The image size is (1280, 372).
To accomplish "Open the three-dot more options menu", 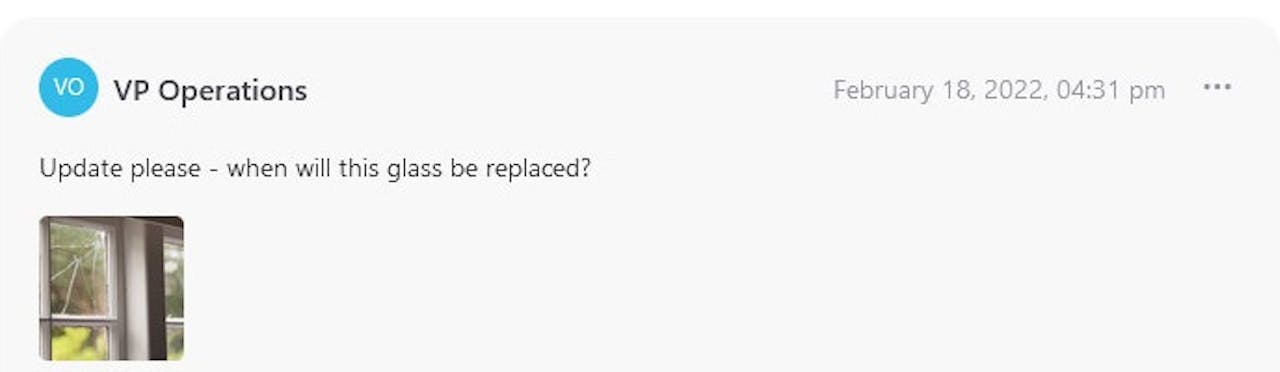I will pos(1217,88).
